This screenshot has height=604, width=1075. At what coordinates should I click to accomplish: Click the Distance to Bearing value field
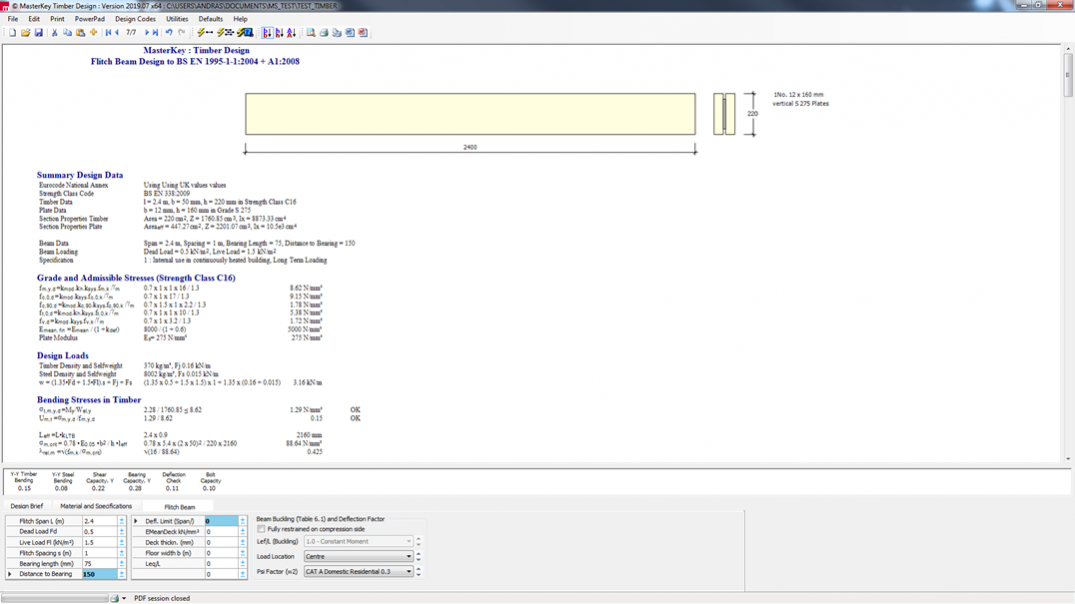pyautogui.click(x=100, y=574)
